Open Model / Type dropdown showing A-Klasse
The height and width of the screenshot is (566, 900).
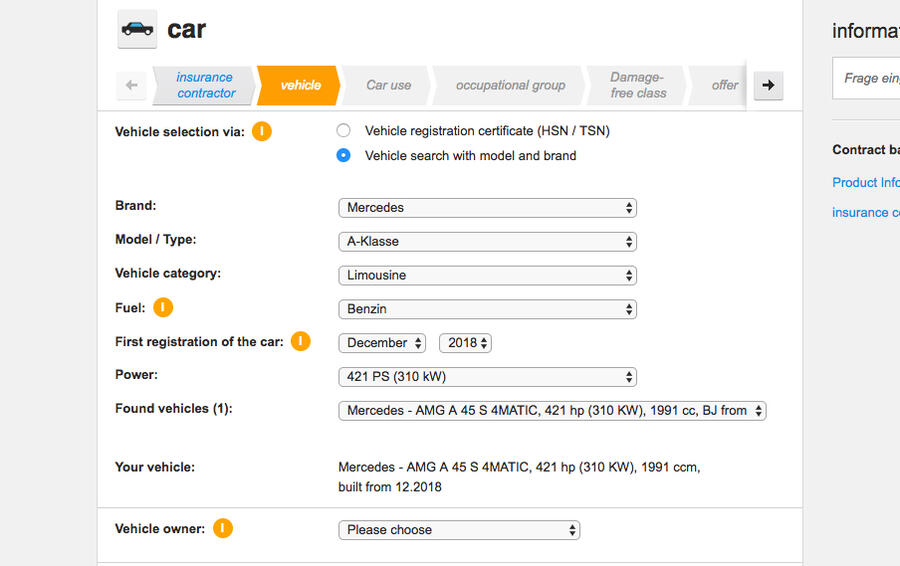pyautogui.click(x=487, y=242)
